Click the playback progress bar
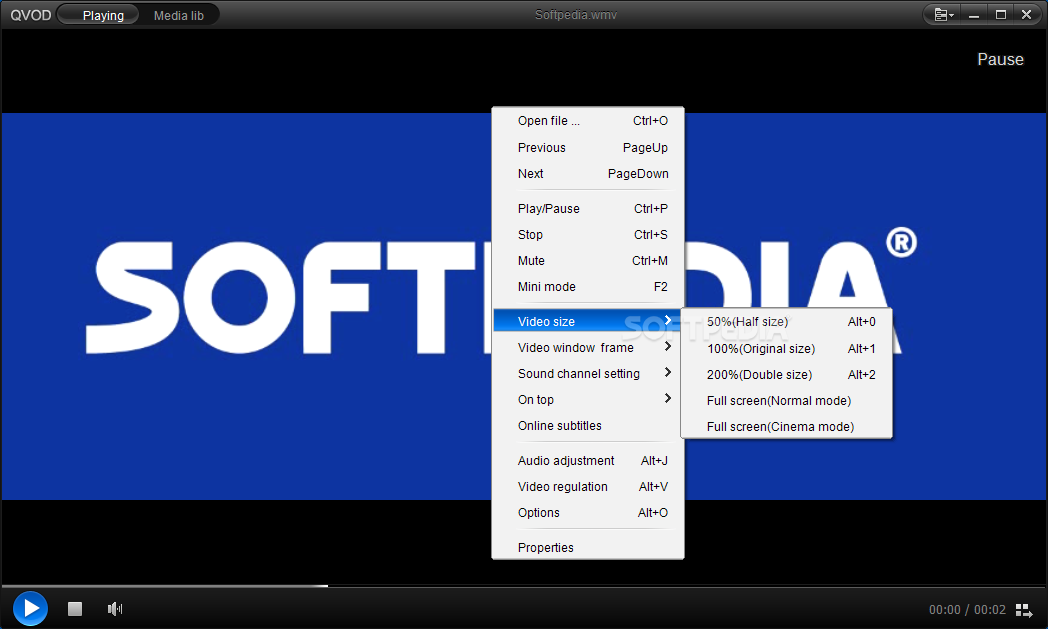This screenshot has width=1048, height=629. [523, 586]
